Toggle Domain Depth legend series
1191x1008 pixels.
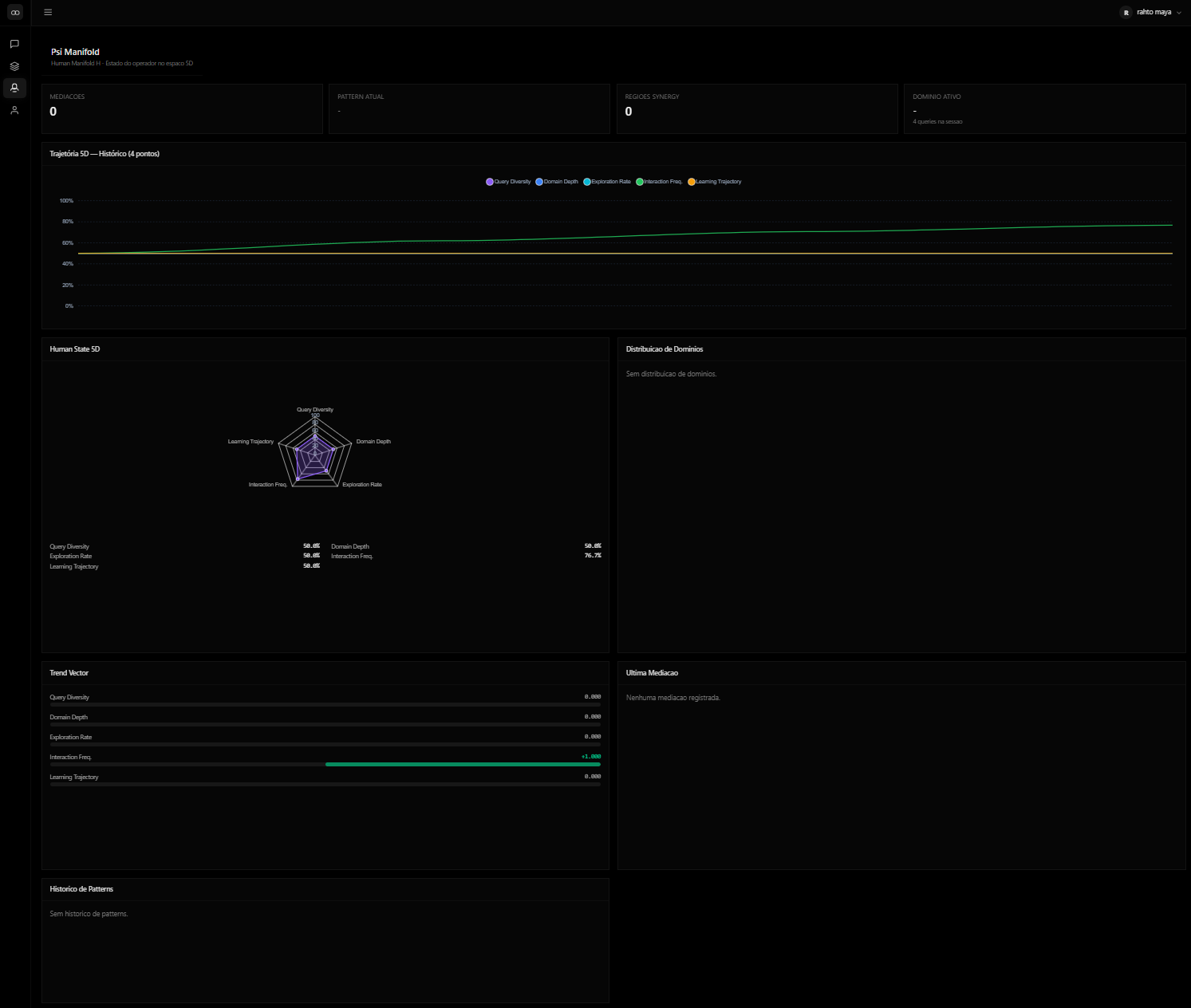pyautogui.click(x=557, y=182)
